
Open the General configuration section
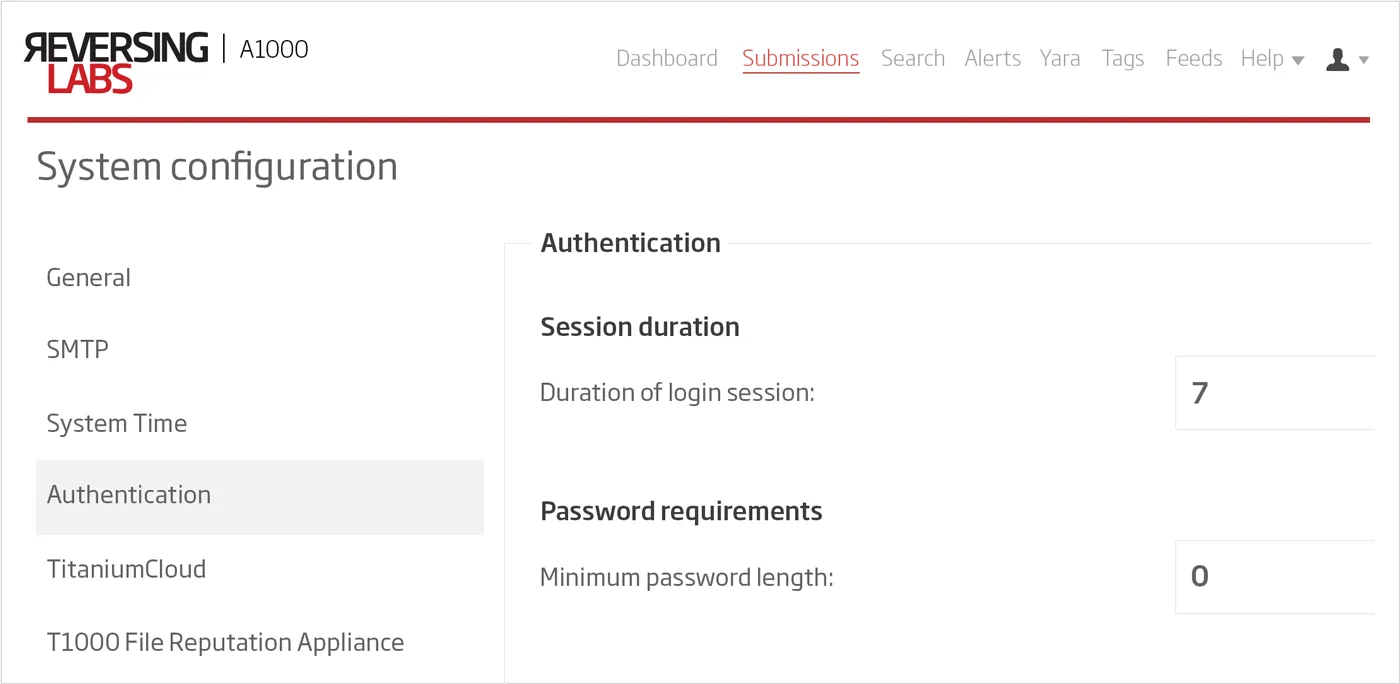[x=88, y=277]
